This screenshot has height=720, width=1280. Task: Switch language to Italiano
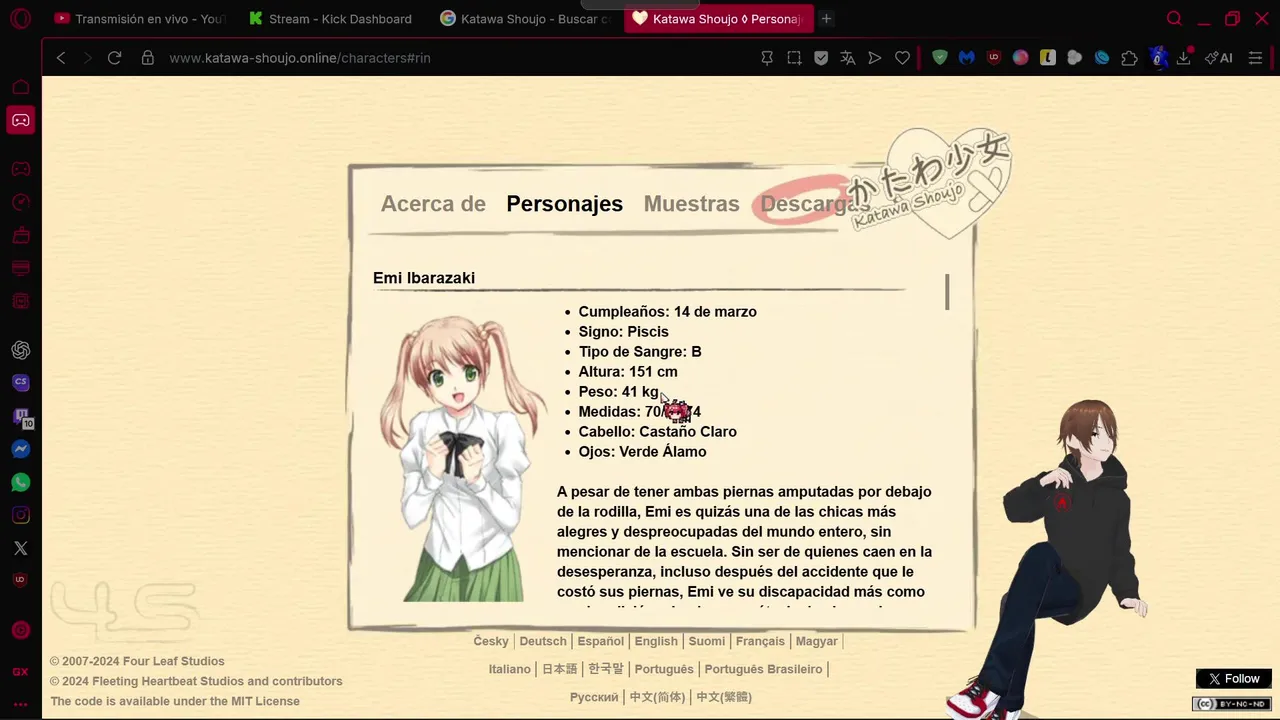[x=510, y=669]
